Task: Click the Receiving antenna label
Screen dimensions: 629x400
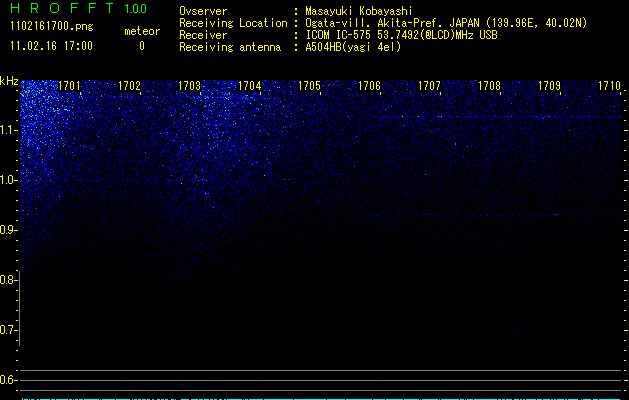Action: point(230,47)
